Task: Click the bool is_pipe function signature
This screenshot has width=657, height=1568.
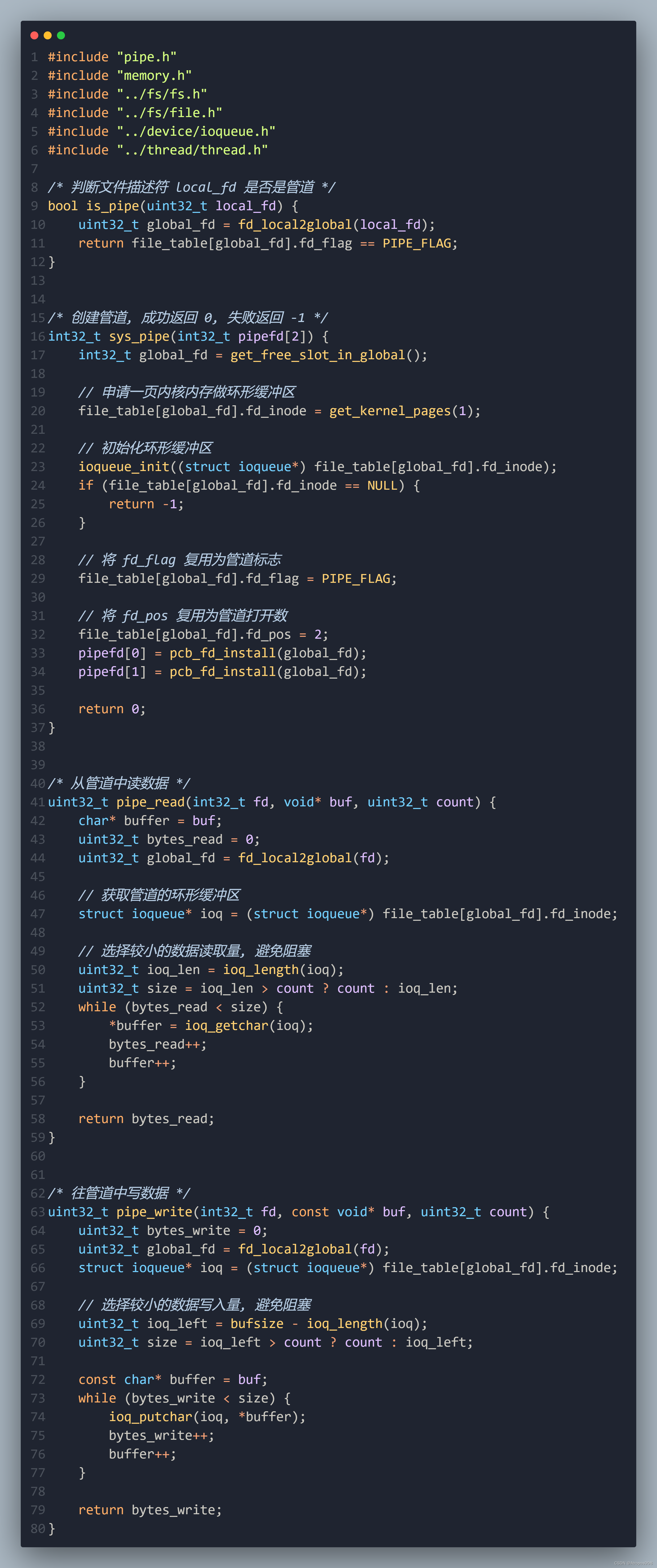Action: click(x=173, y=206)
